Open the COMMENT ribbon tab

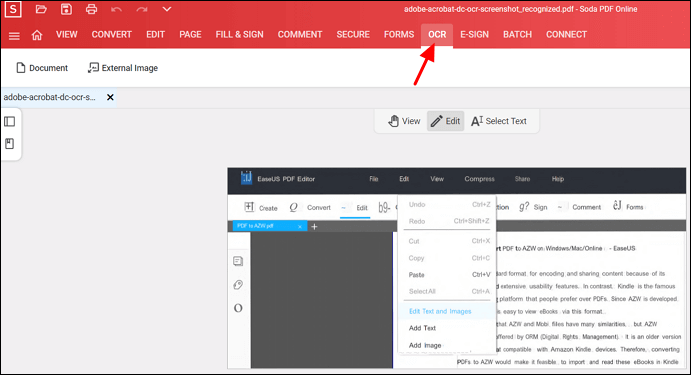(x=300, y=34)
